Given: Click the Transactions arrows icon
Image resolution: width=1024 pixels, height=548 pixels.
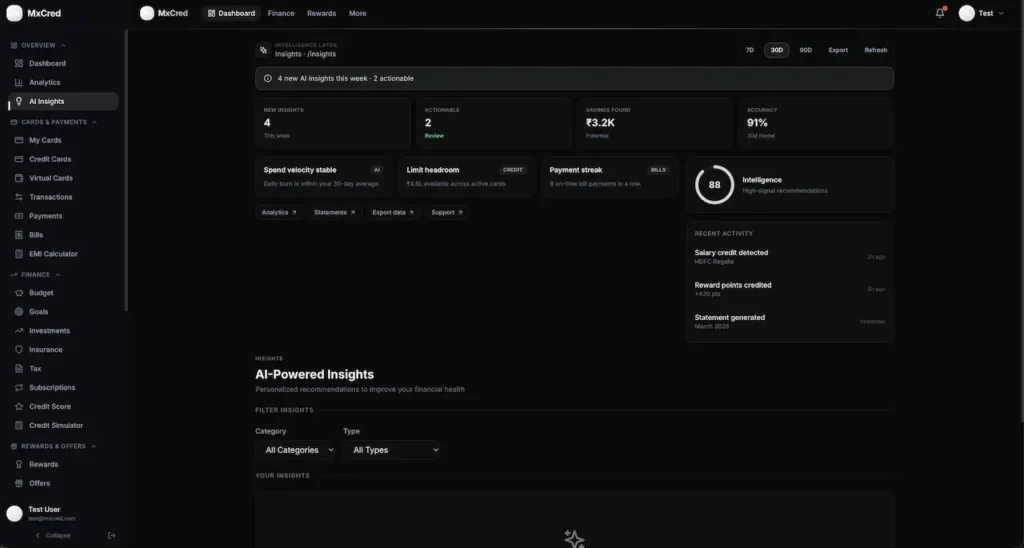Looking at the screenshot, I should click(19, 197).
